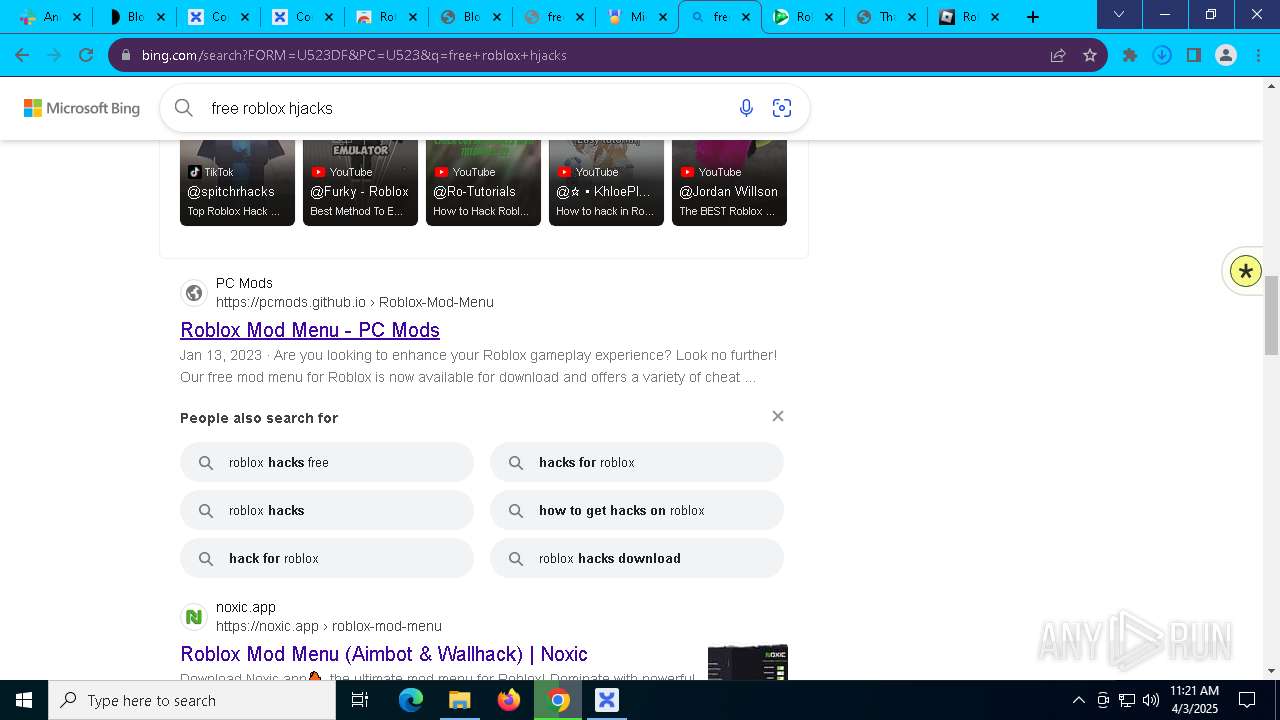The image size is (1280, 720).
Task: Show hidden system tray icons
Action: (x=1078, y=700)
